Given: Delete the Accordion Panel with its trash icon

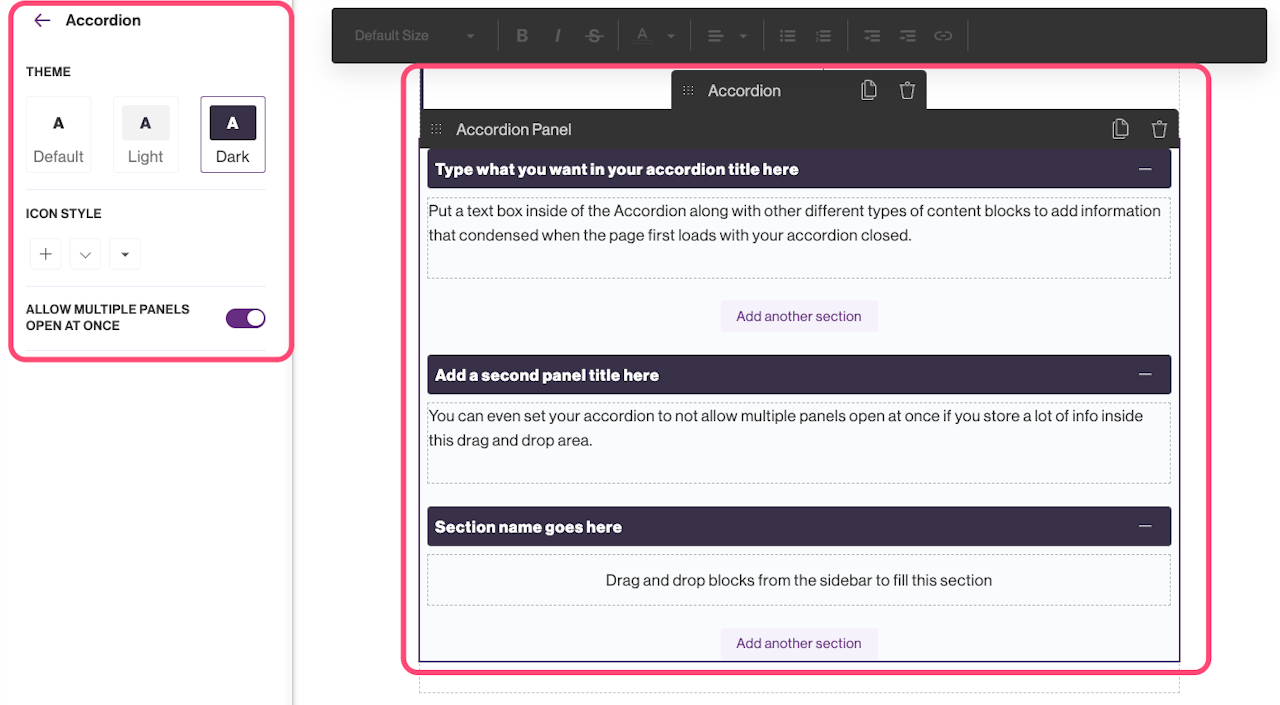Looking at the screenshot, I should point(1159,129).
